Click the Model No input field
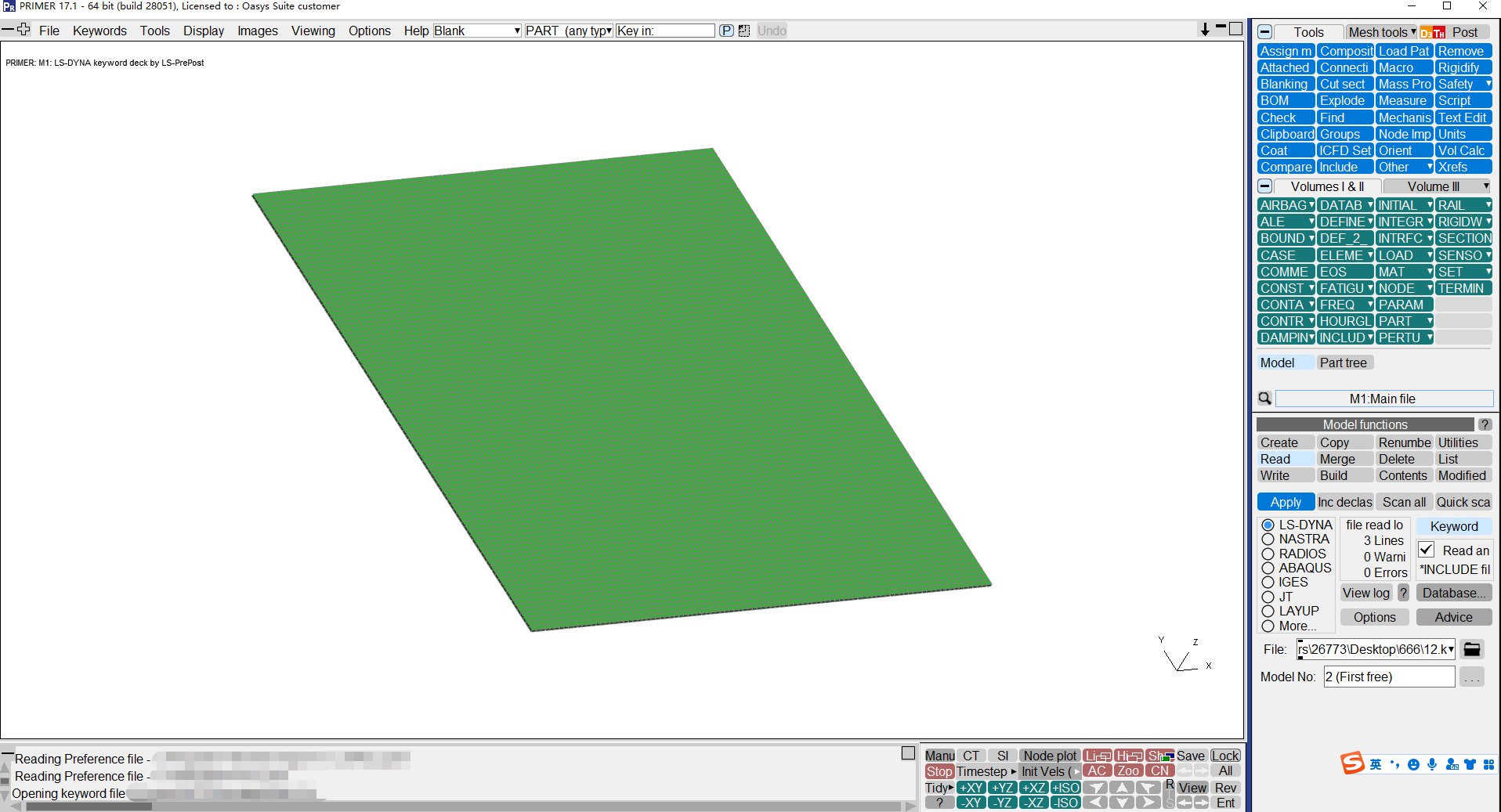Screen dimensions: 1501x812 pos(1390,677)
